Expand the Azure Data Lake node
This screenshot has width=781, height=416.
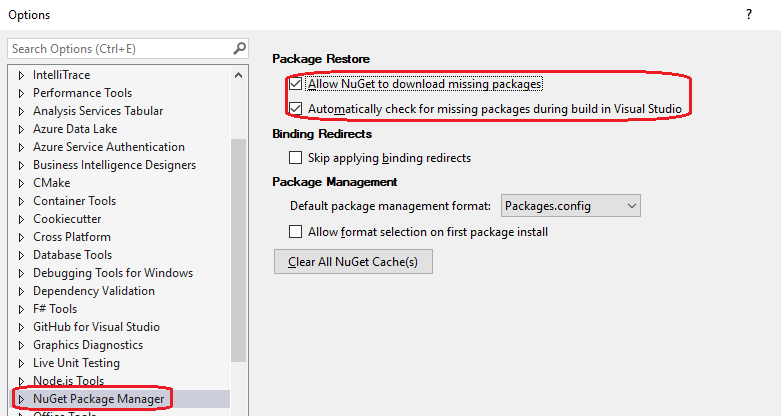click(x=21, y=129)
